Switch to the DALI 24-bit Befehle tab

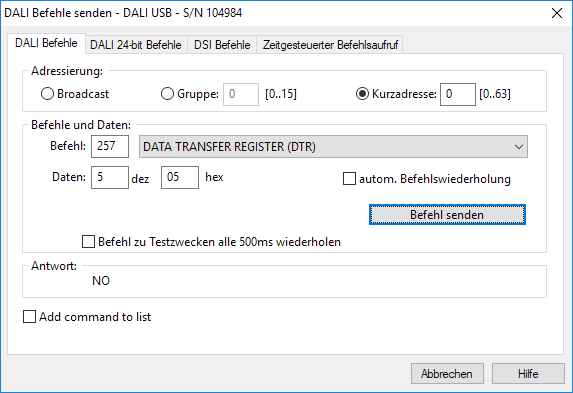136,45
